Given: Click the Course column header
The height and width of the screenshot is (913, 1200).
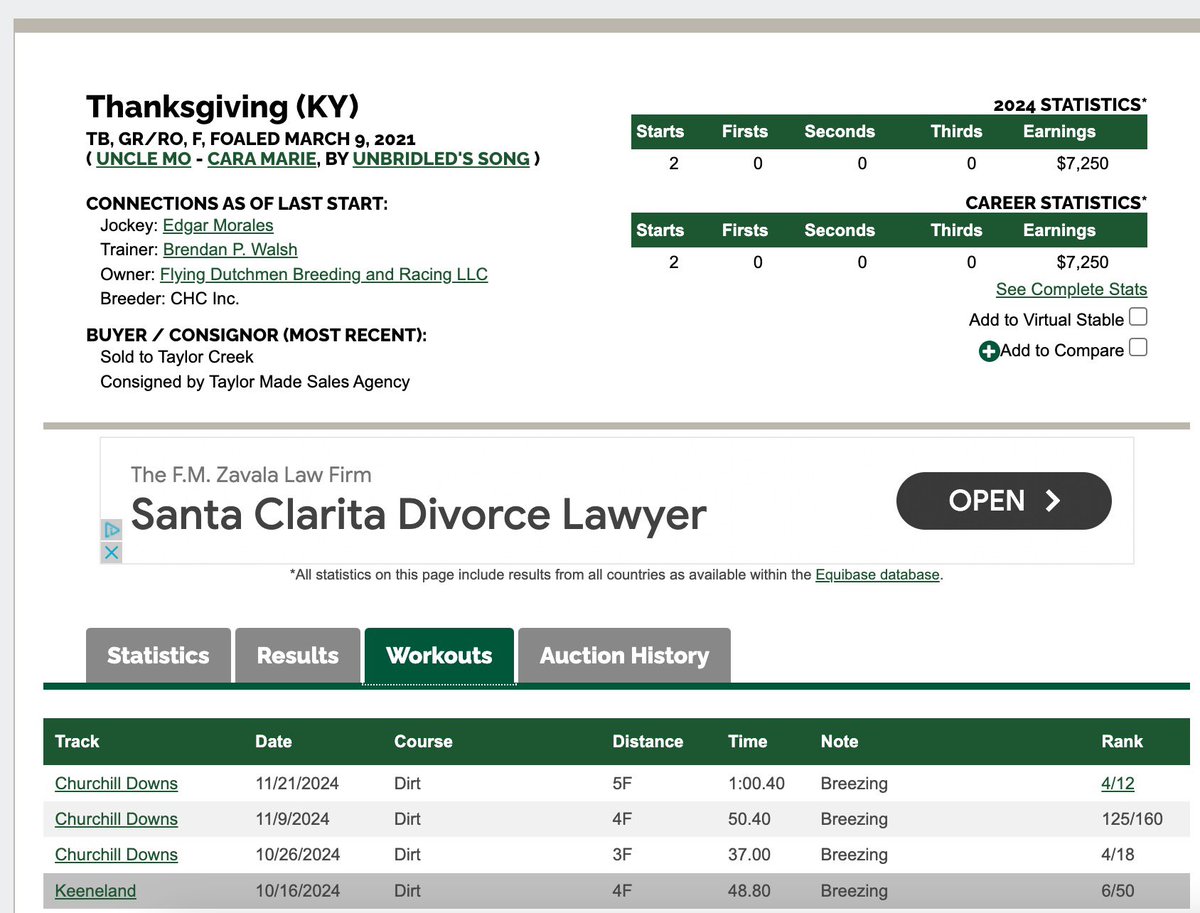Looking at the screenshot, I should pyautogui.click(x=424, y=742).
